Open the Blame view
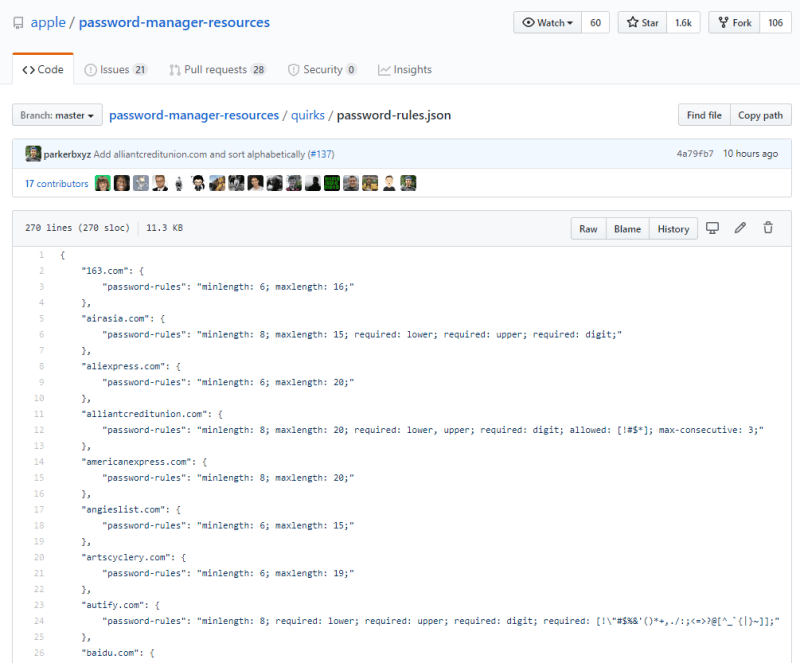Viewport: 800px width, 663px height. click(627, 229)
